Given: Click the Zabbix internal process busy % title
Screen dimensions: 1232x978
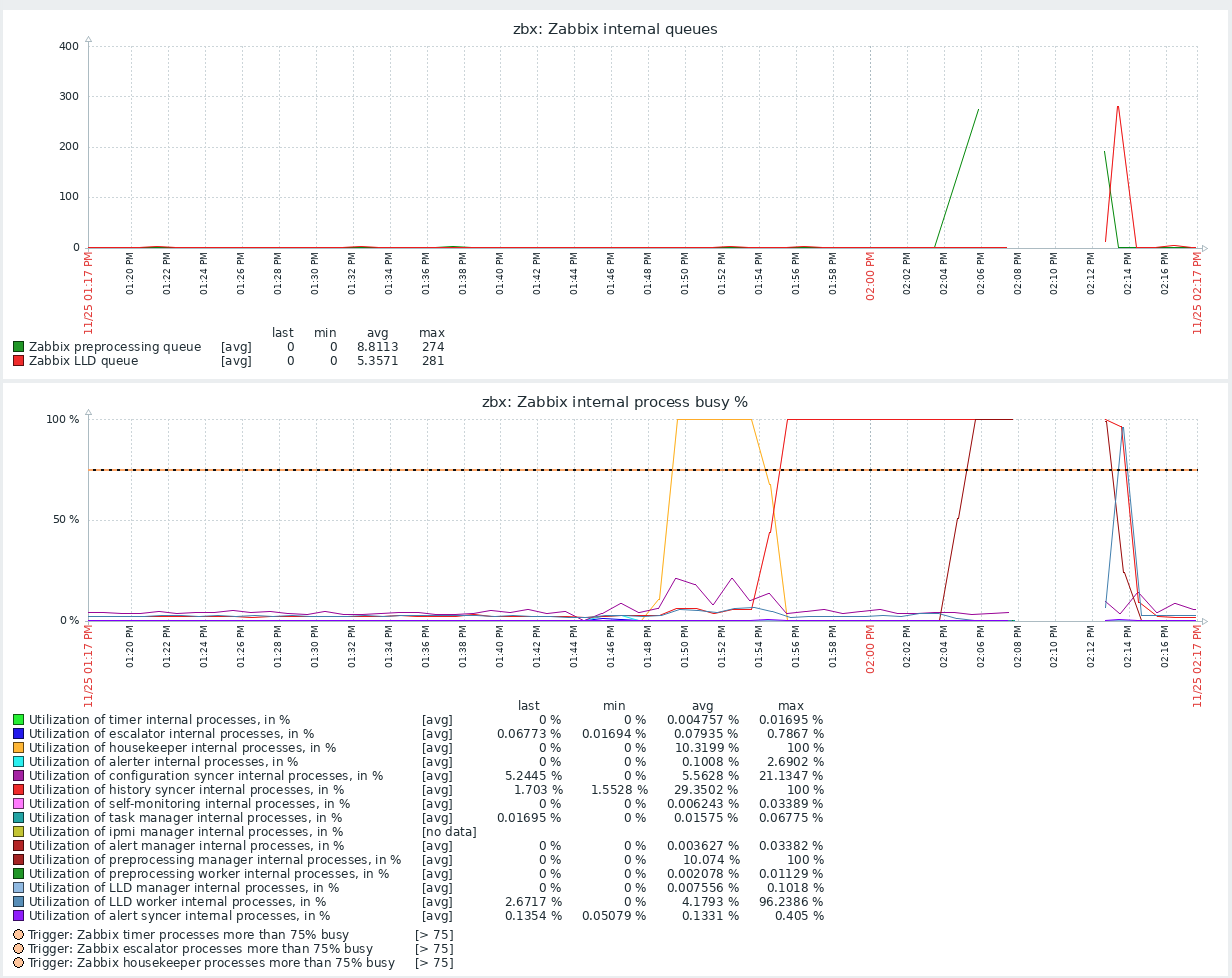Looking at the screenshot, I should pyautogui.click(x=615, y=402).
